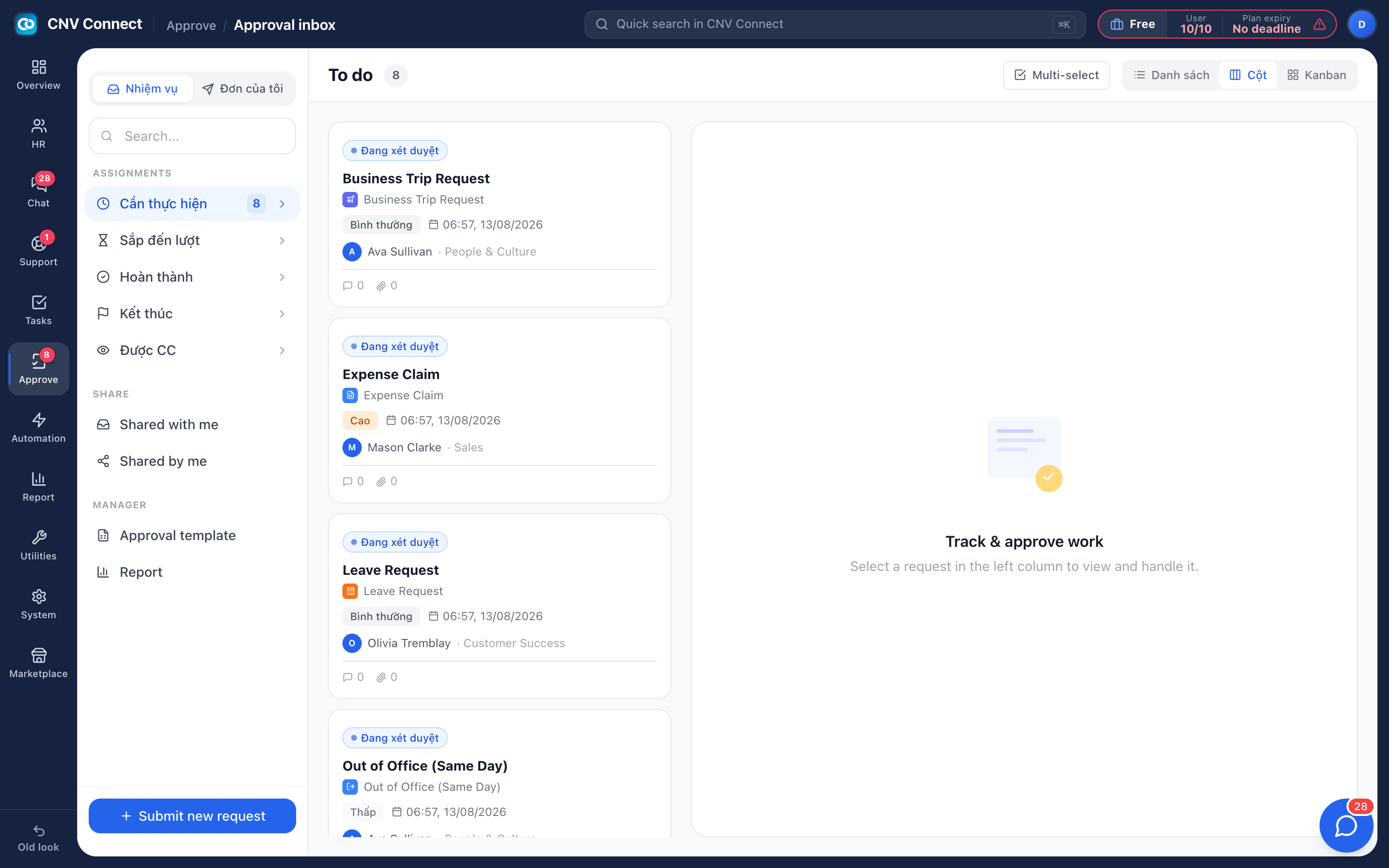Screen dimensions: 1389x868
Task: Expand chevron for Kết thúc
Action: point(282,314)
